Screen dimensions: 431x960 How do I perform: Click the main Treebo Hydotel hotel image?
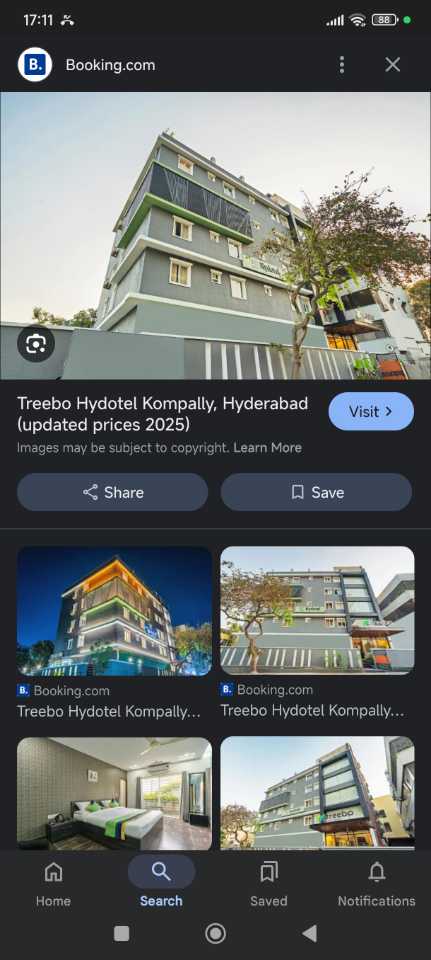click(x=216, y=236)
